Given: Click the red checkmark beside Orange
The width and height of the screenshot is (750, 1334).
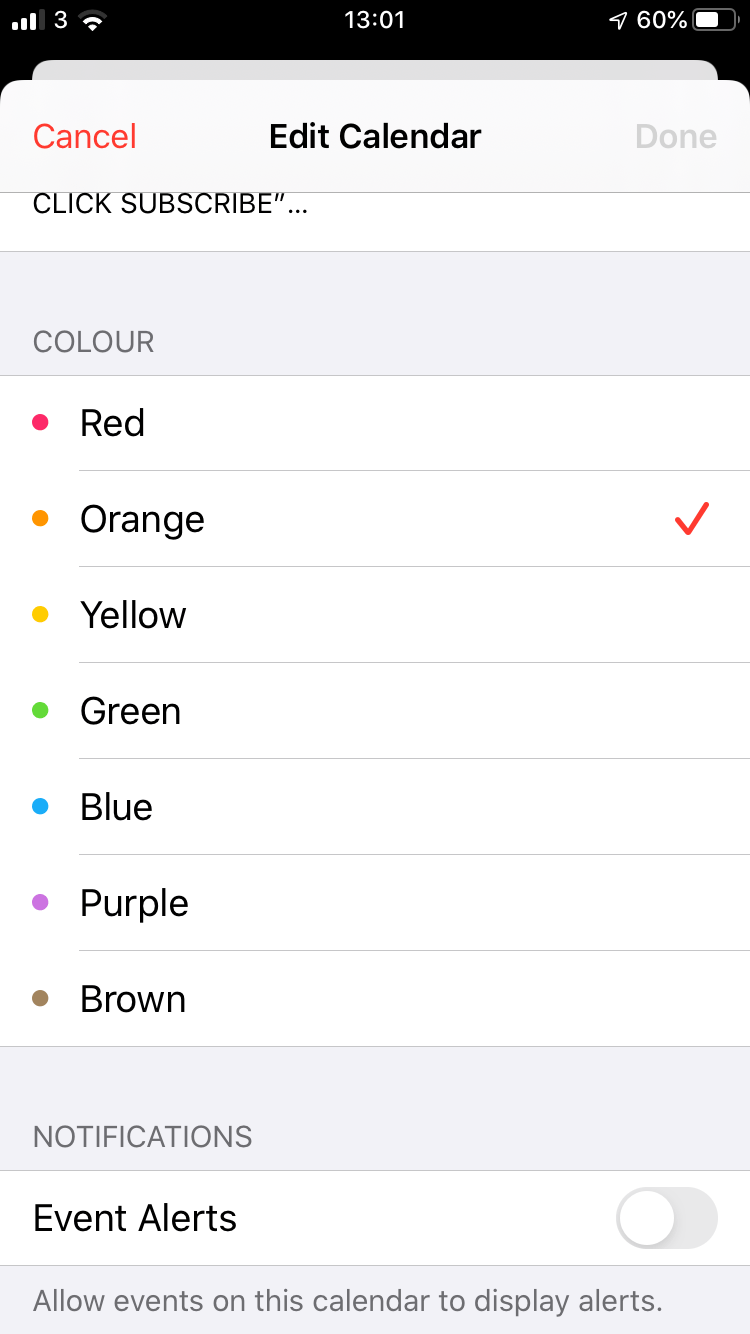Looking at the screenshot, I should click(691, 519).
